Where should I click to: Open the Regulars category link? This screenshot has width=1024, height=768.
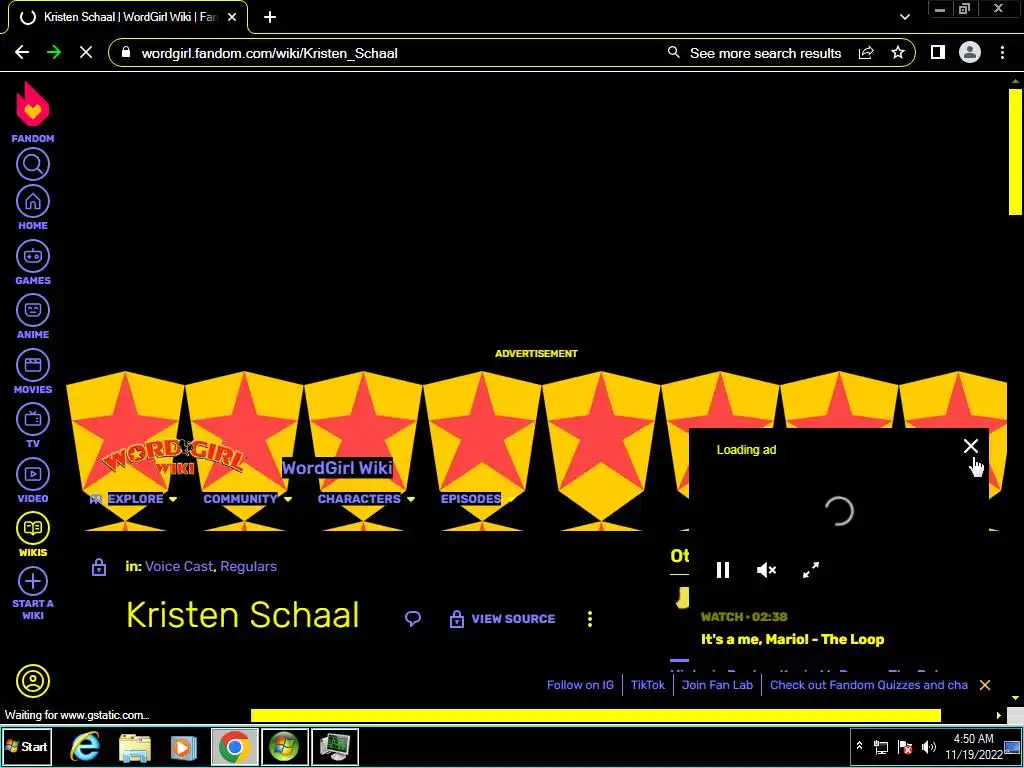(x=248, y=566)
